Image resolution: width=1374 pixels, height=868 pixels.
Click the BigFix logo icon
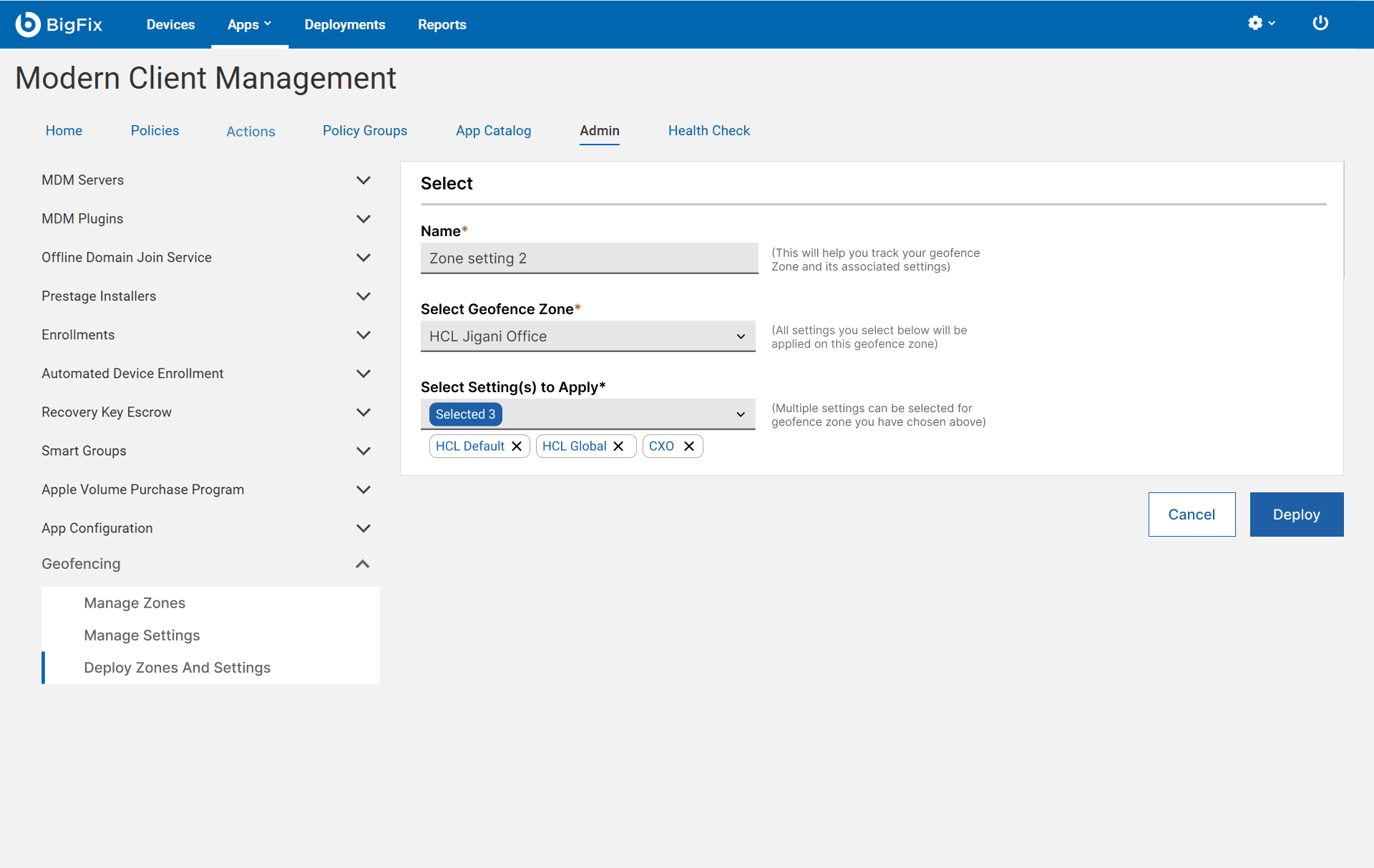pyautogui.click(x=28, y=24)
